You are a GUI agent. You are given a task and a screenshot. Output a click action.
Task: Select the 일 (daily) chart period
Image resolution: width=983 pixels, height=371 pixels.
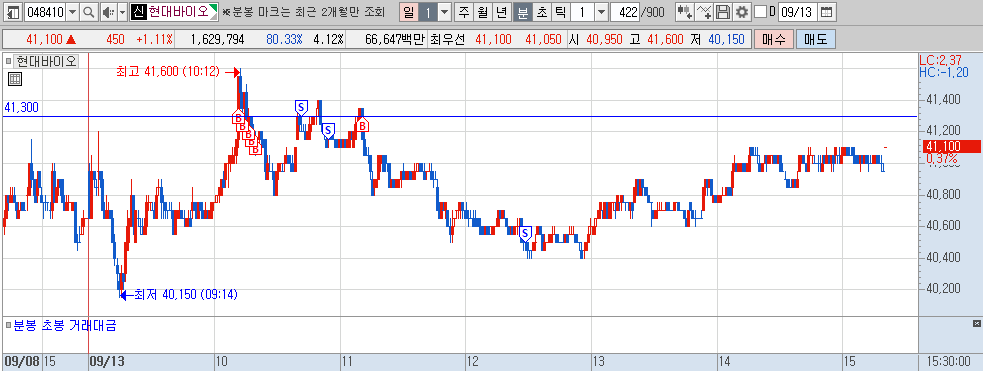click(x=409, y=12)
